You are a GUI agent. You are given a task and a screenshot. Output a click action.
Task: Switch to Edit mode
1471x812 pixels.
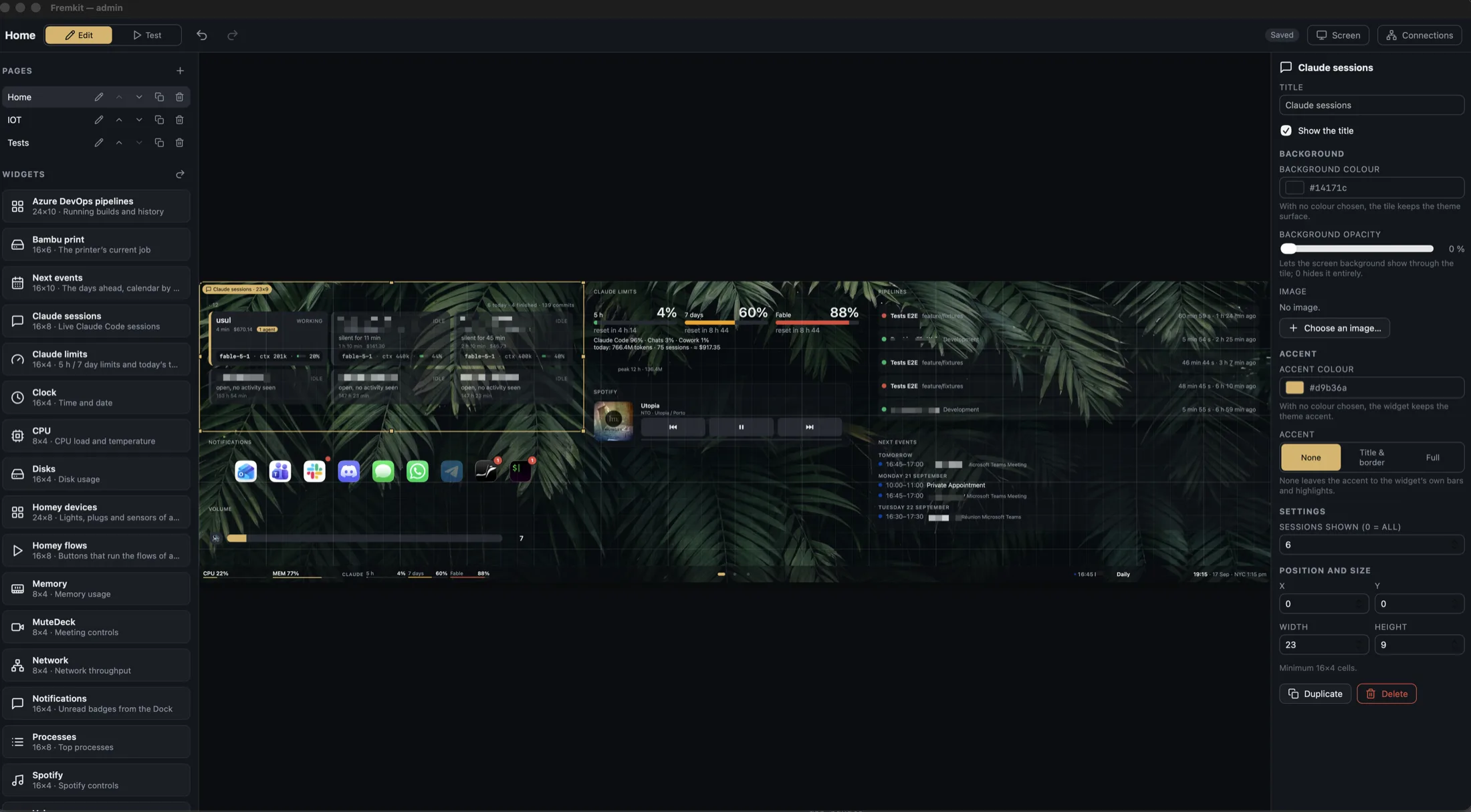[79, 35]
